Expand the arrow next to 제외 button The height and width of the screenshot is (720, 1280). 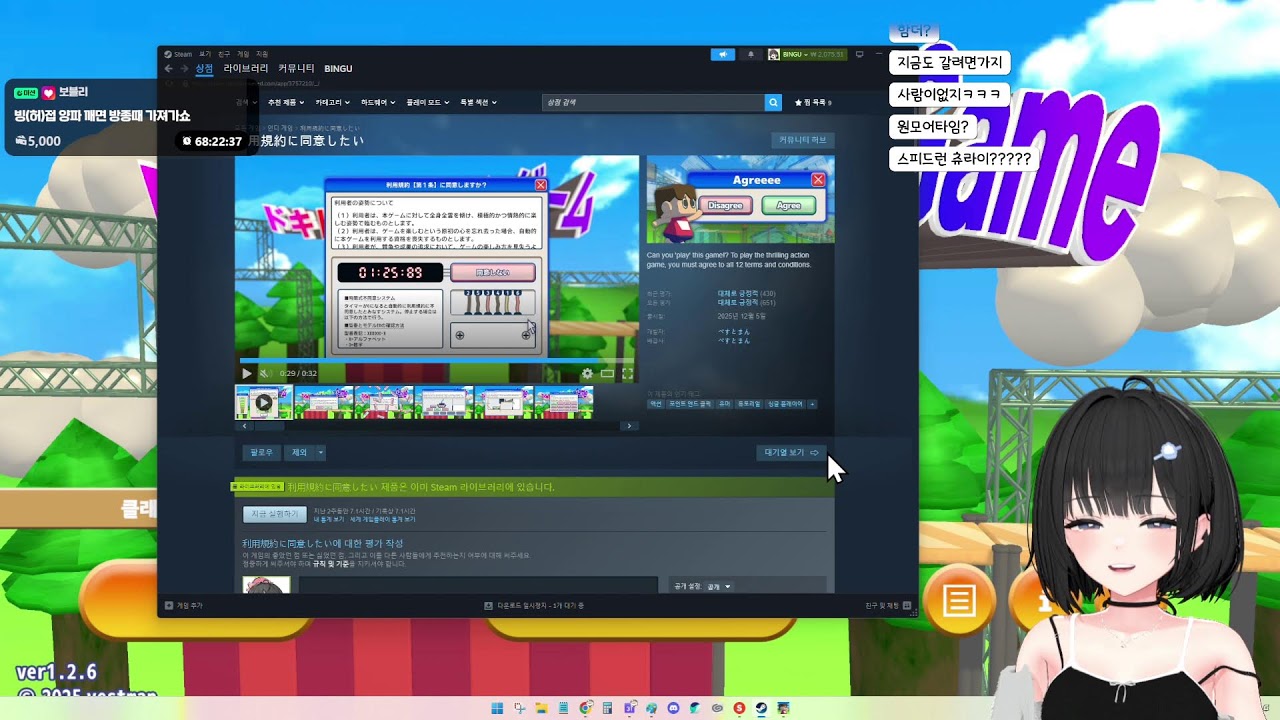(x=321, y=453)
